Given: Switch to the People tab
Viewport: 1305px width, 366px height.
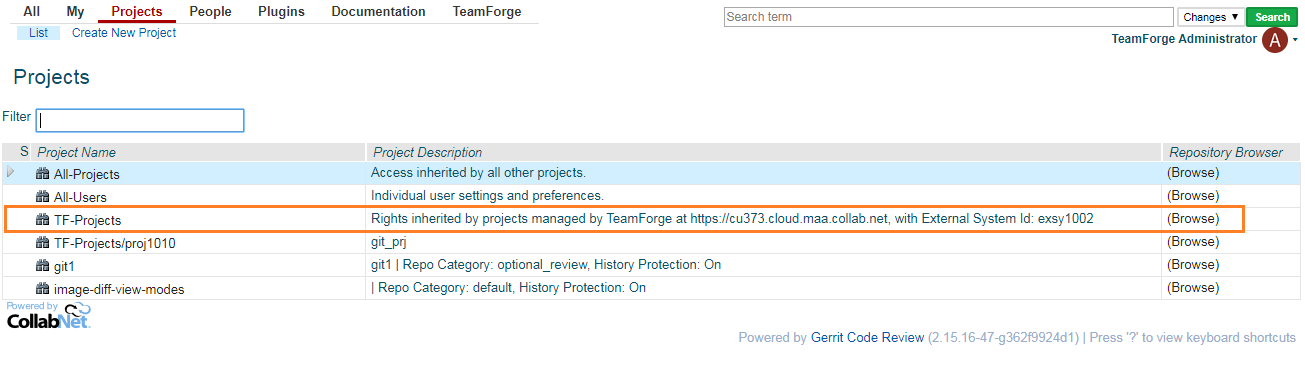Looking at the screenshot, I should 210,12.
